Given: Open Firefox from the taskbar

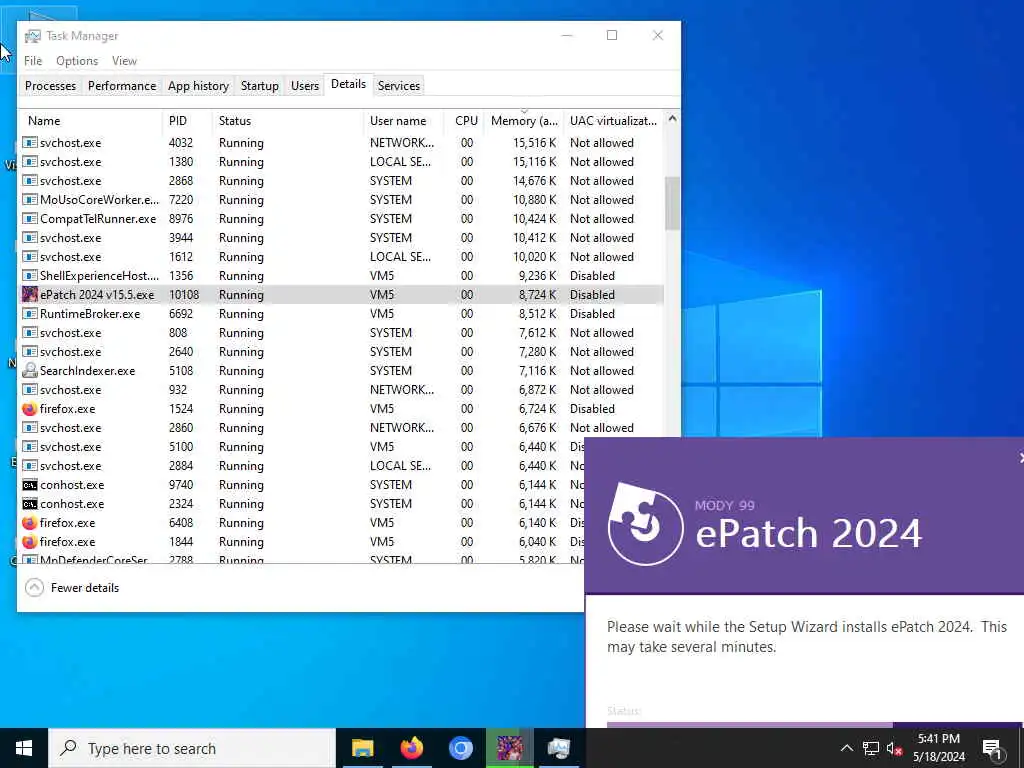Looking at the screenshot, I should click(411, 748).
